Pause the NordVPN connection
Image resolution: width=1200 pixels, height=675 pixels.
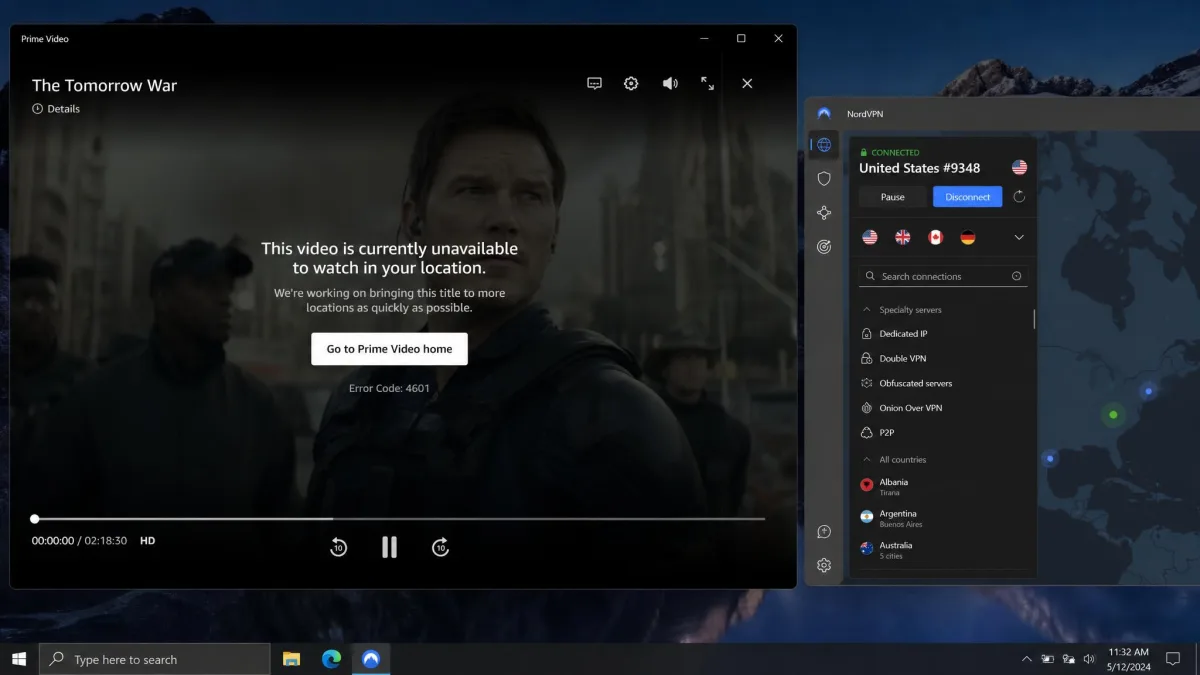pos(893,197)
